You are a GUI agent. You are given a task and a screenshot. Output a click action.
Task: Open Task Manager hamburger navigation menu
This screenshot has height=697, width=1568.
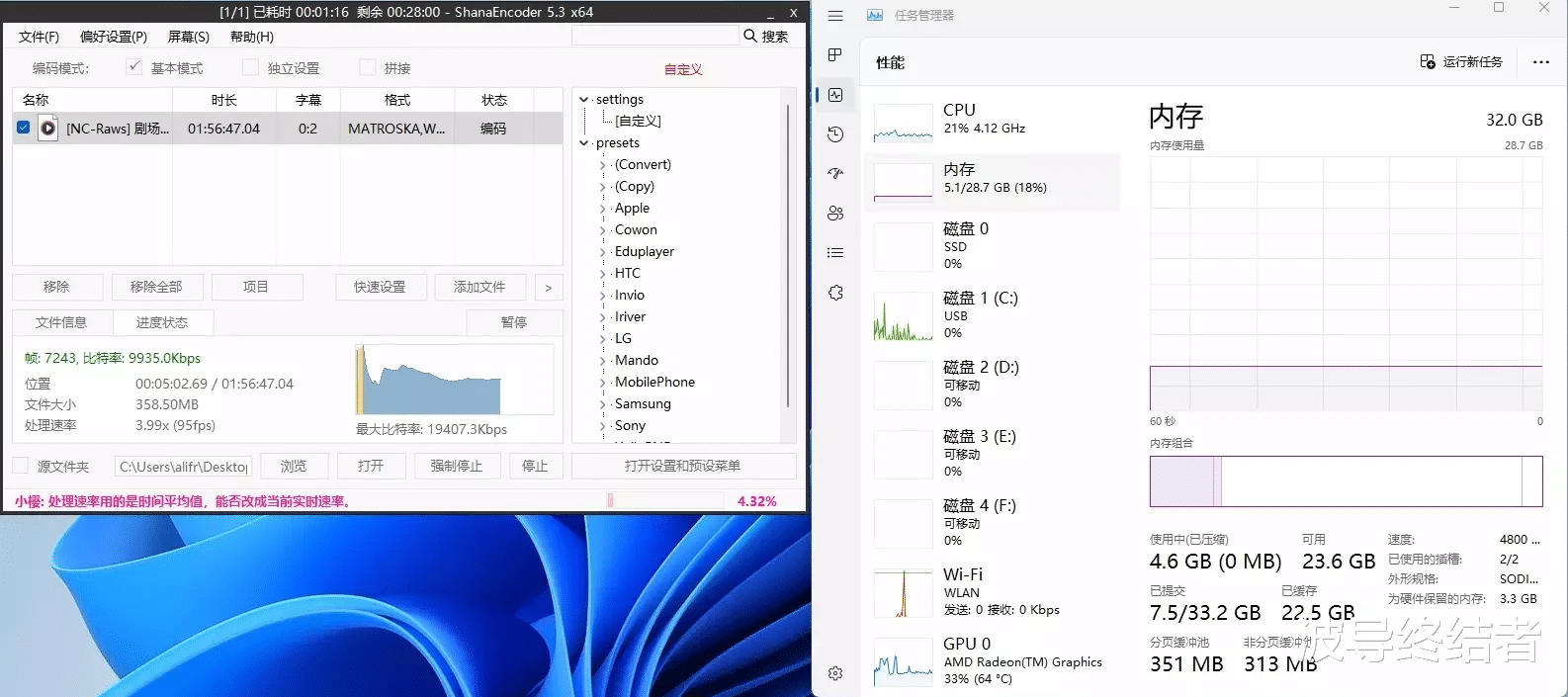click(835, 16)
